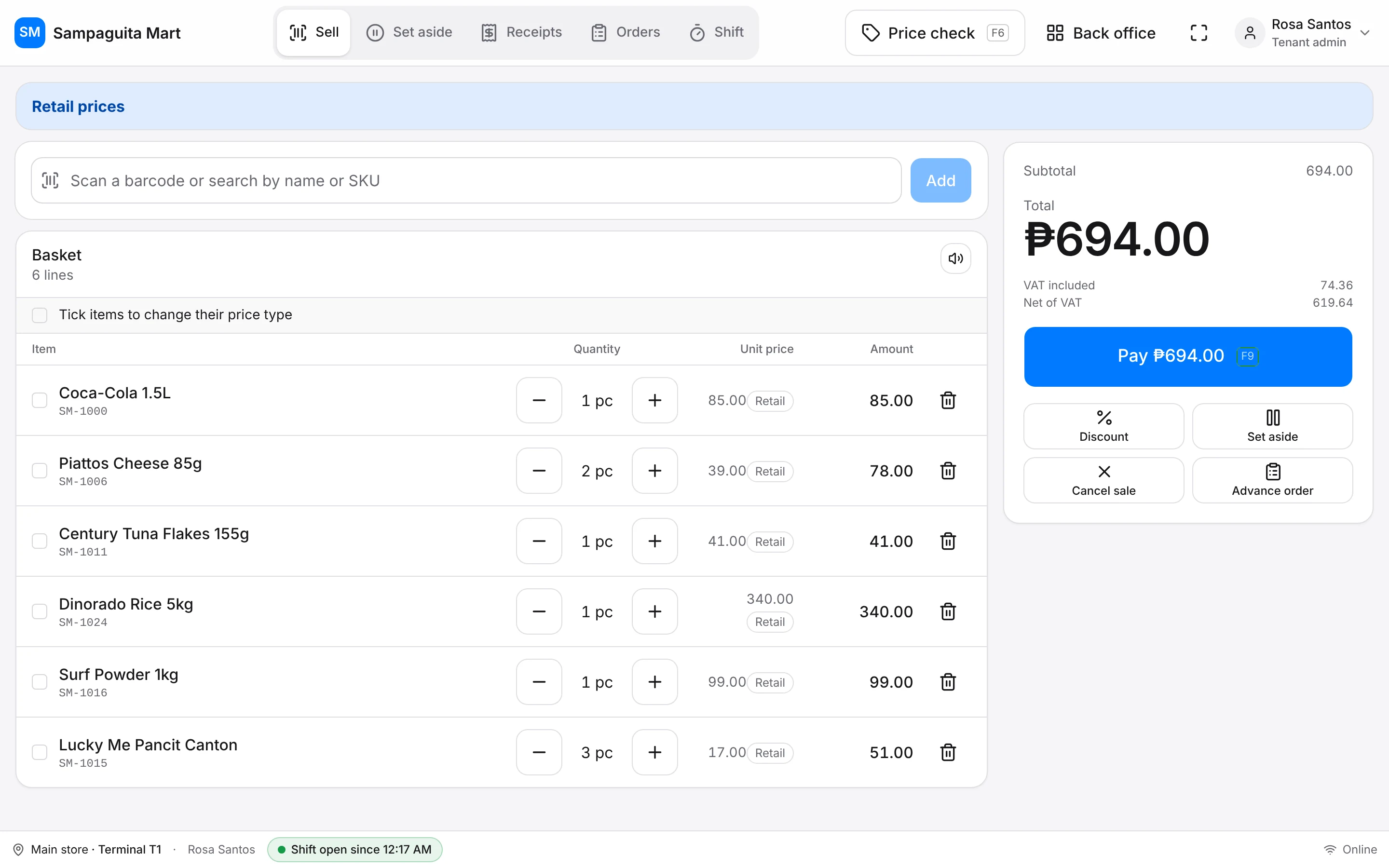Viewport: 1389px width, 868px height.
Task: Open the Retail price type badge for Coca-Cola
Action: [x=770, y=401]
